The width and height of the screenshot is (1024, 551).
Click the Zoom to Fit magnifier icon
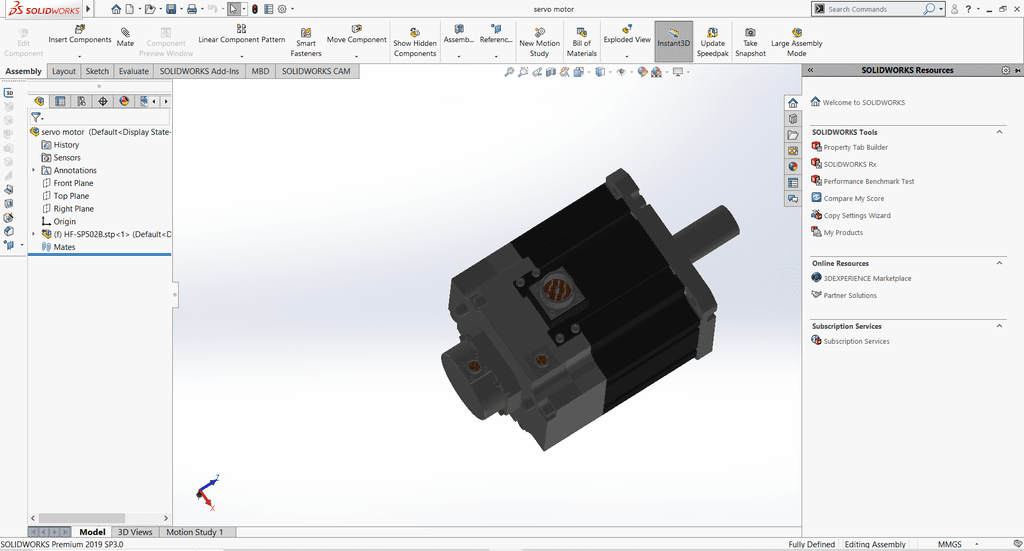point(509,72)
